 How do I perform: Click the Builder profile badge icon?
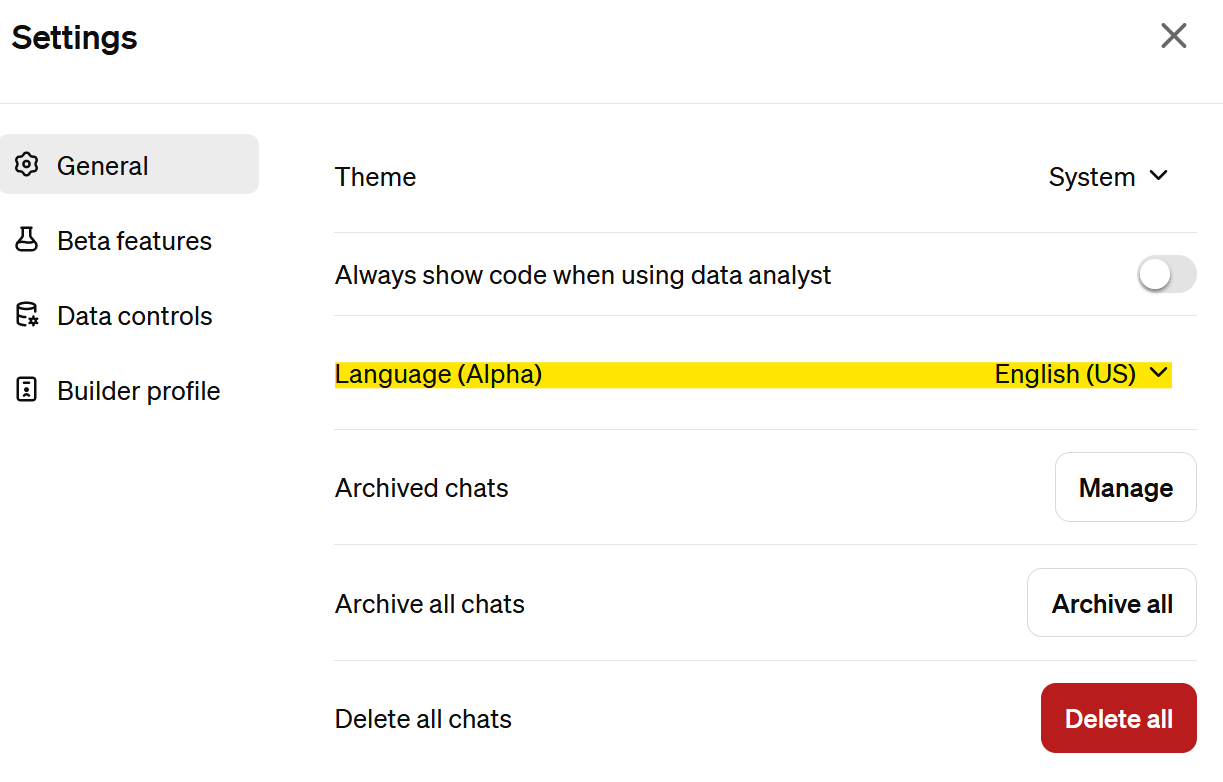click(27, 390)
